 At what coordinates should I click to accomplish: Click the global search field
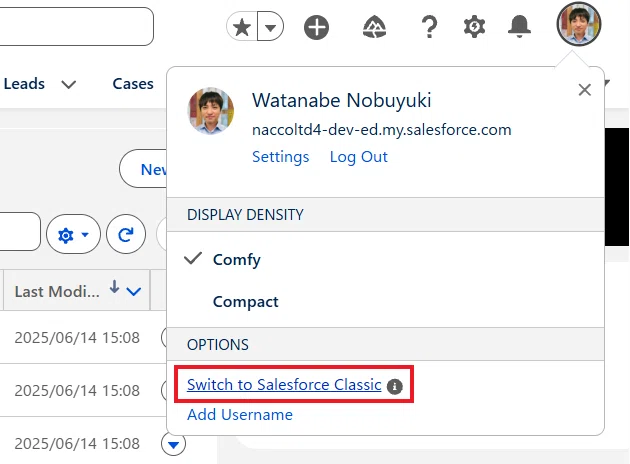point(76,27)
